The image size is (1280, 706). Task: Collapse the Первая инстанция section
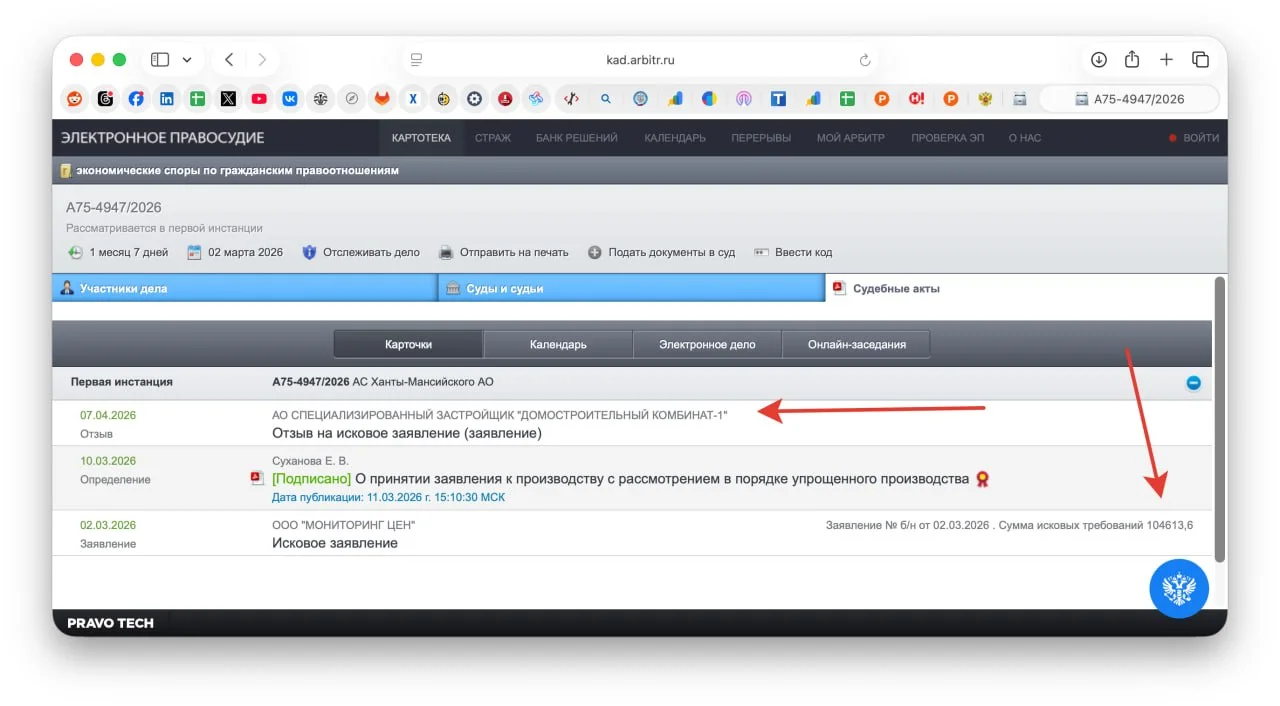tap(1193, 383)
